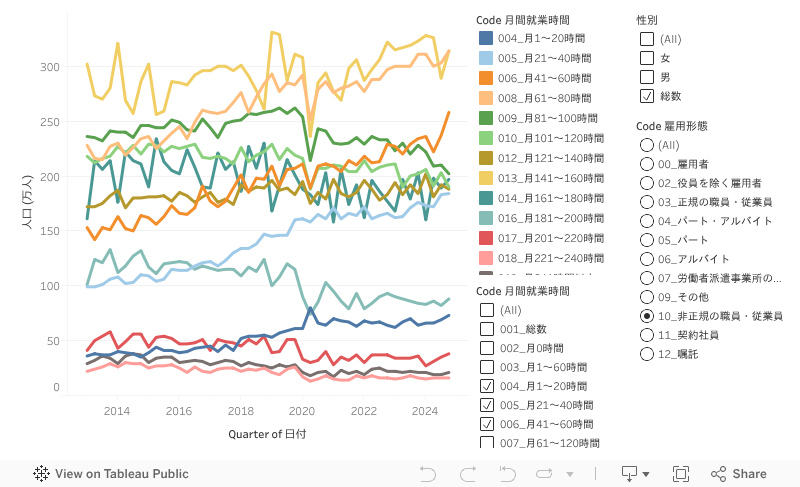Click the 009_月81〜100時間 green legend swatch
The height and width of the screenshot is (487, 800).
486,118
